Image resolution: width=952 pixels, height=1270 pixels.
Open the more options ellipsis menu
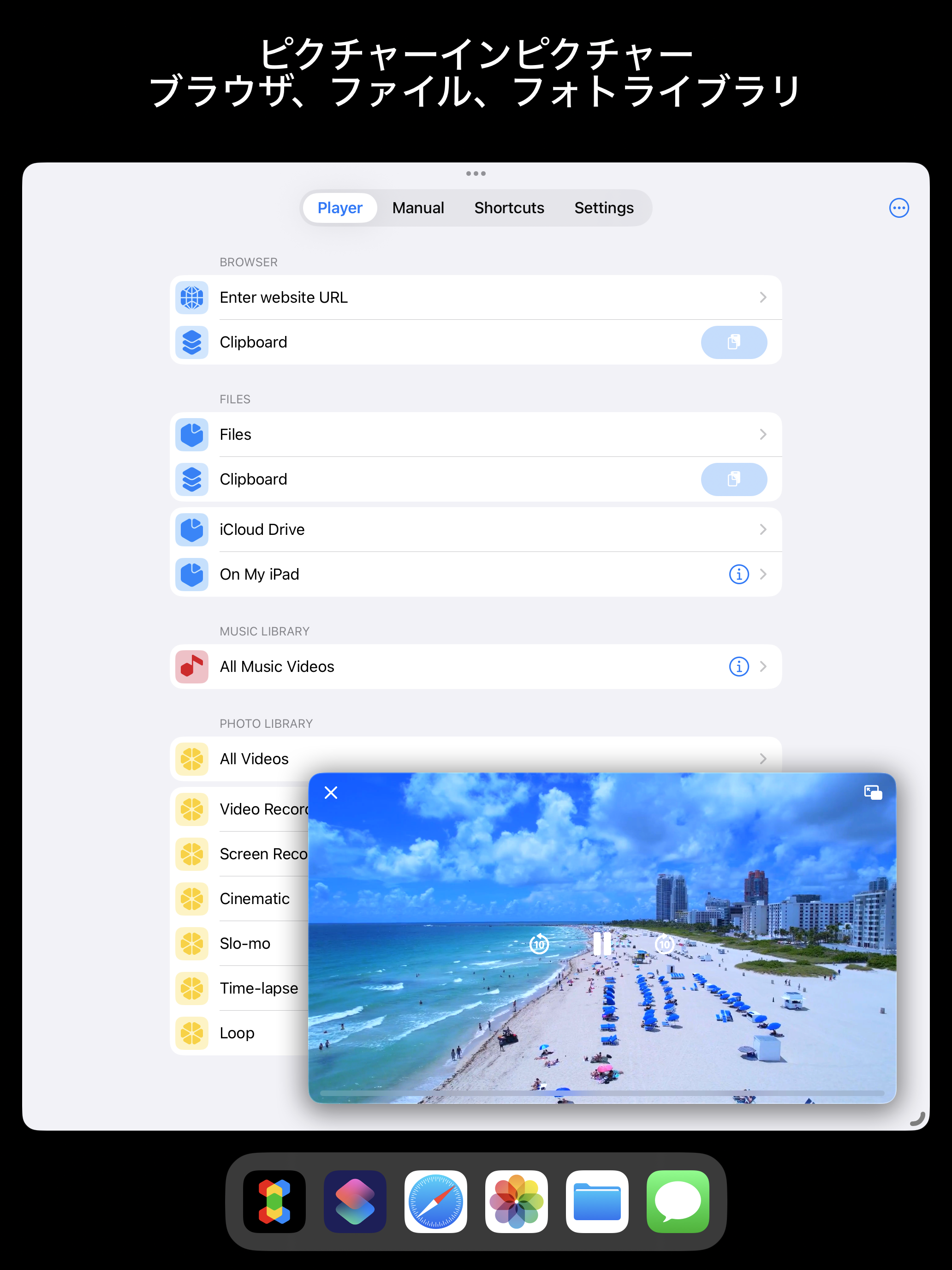click(898, 208)
